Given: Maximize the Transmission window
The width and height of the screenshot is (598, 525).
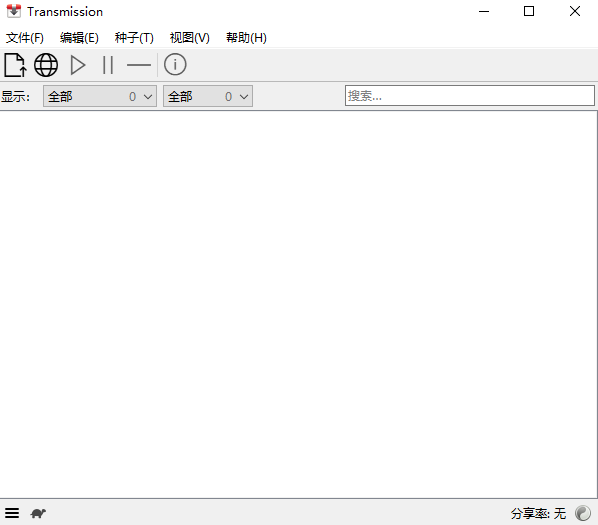Looking at the screenshot, I should pyautogui.click(x=529, y=11).
